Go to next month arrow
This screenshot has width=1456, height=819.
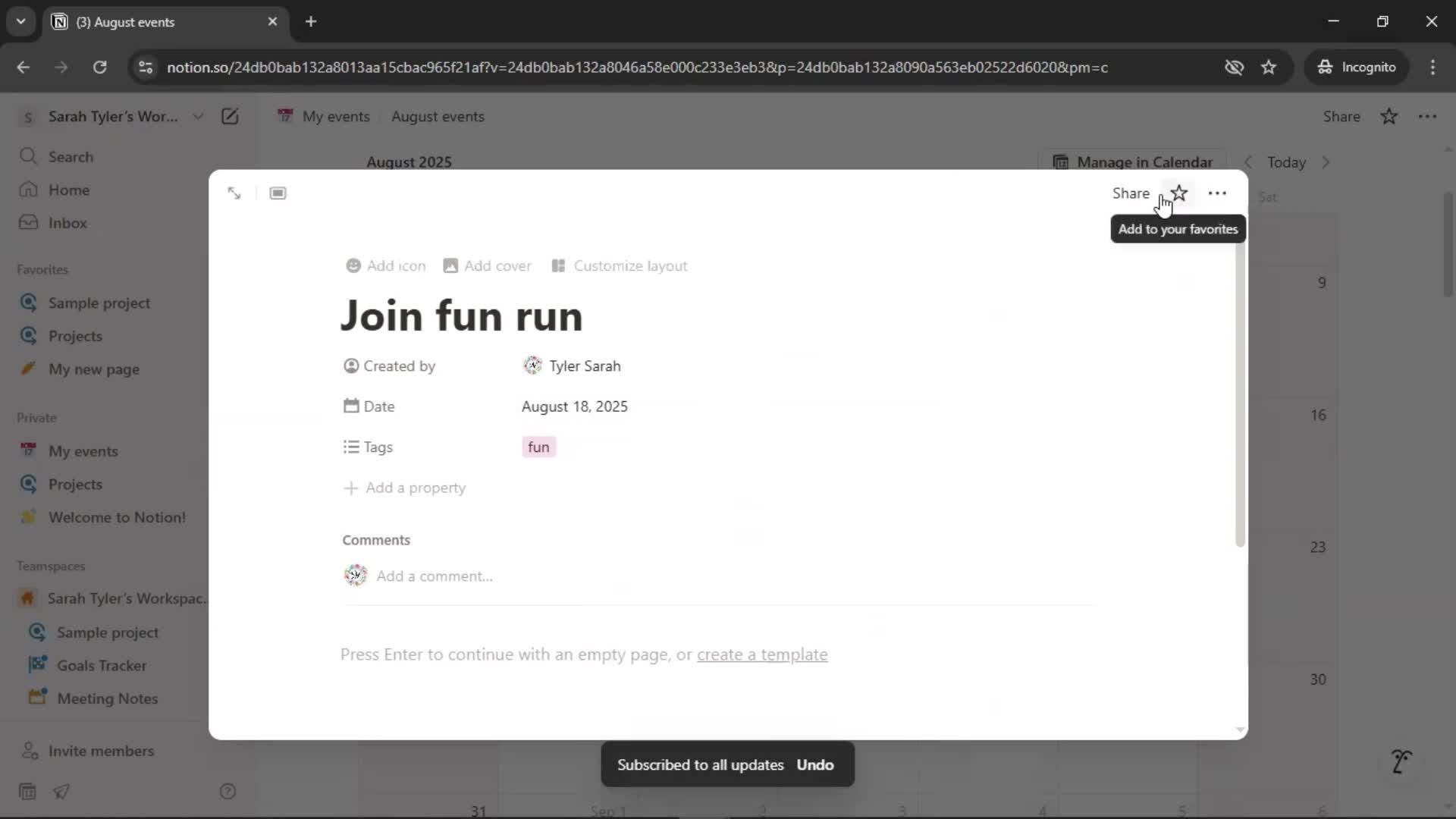point(1326,162)
